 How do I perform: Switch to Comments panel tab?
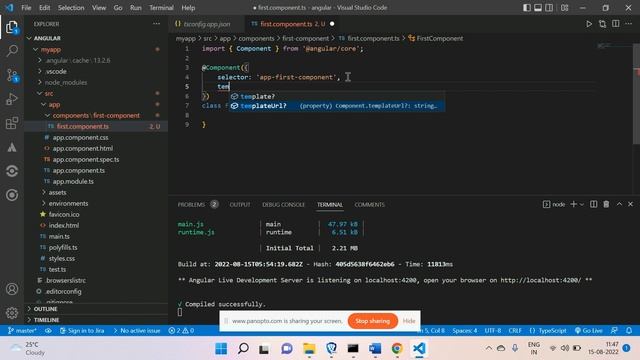coord(369,204)
